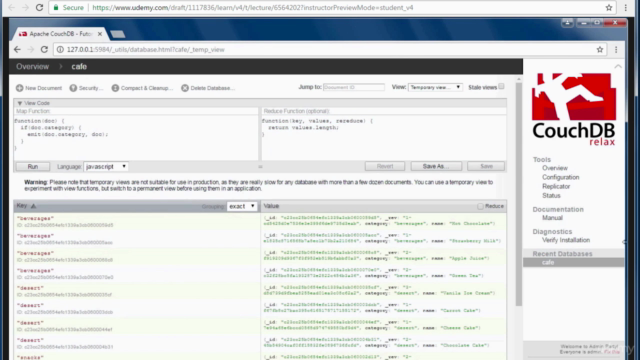Select cafe under Recent Databases
The width and height of the screenshot is (640, 360).
click(573, 262)
